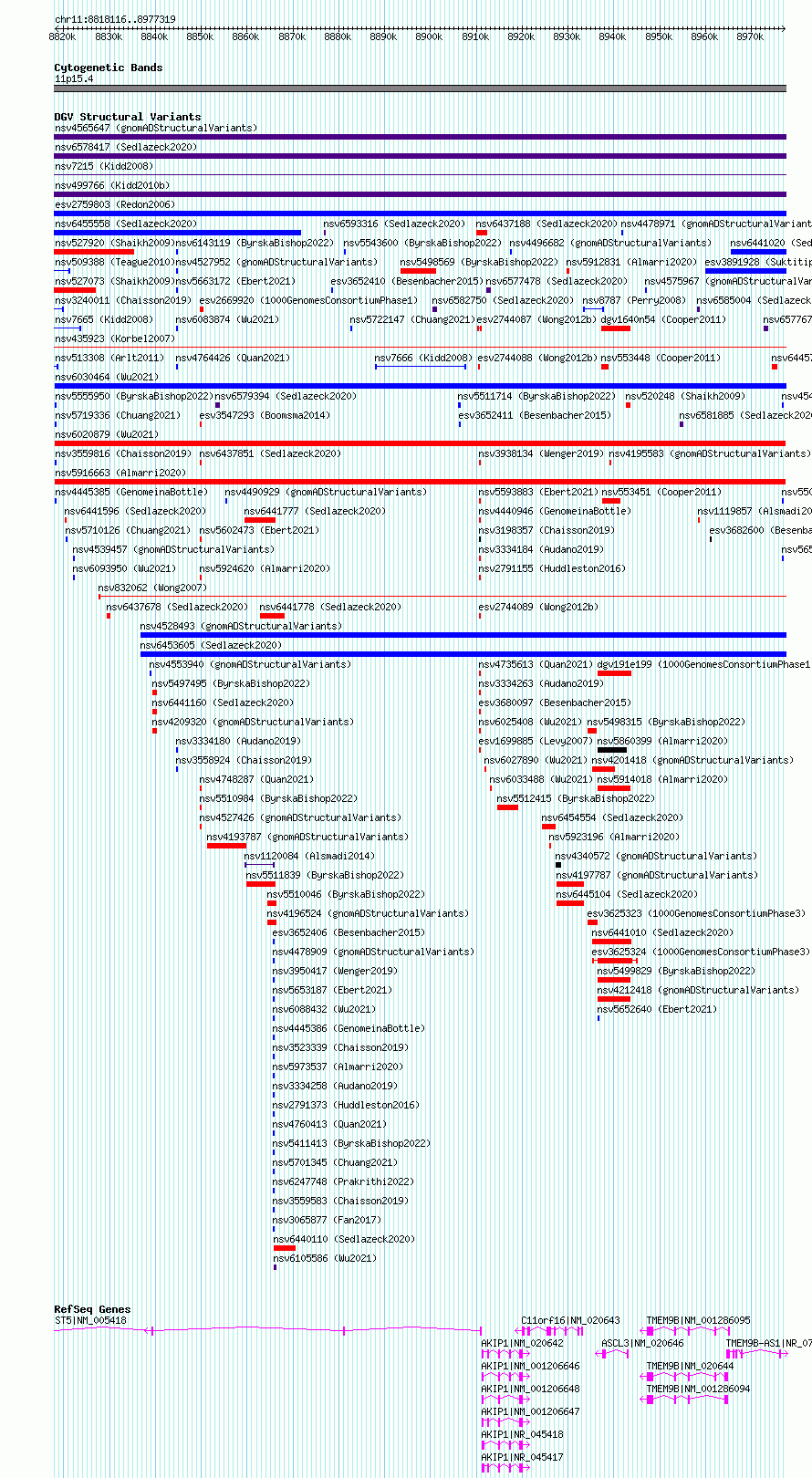Screen dimensions: 812x1478
Task: Click the nsv4193787 (gnomADStructuralVariants) label
Action: [x=307, y=837]
